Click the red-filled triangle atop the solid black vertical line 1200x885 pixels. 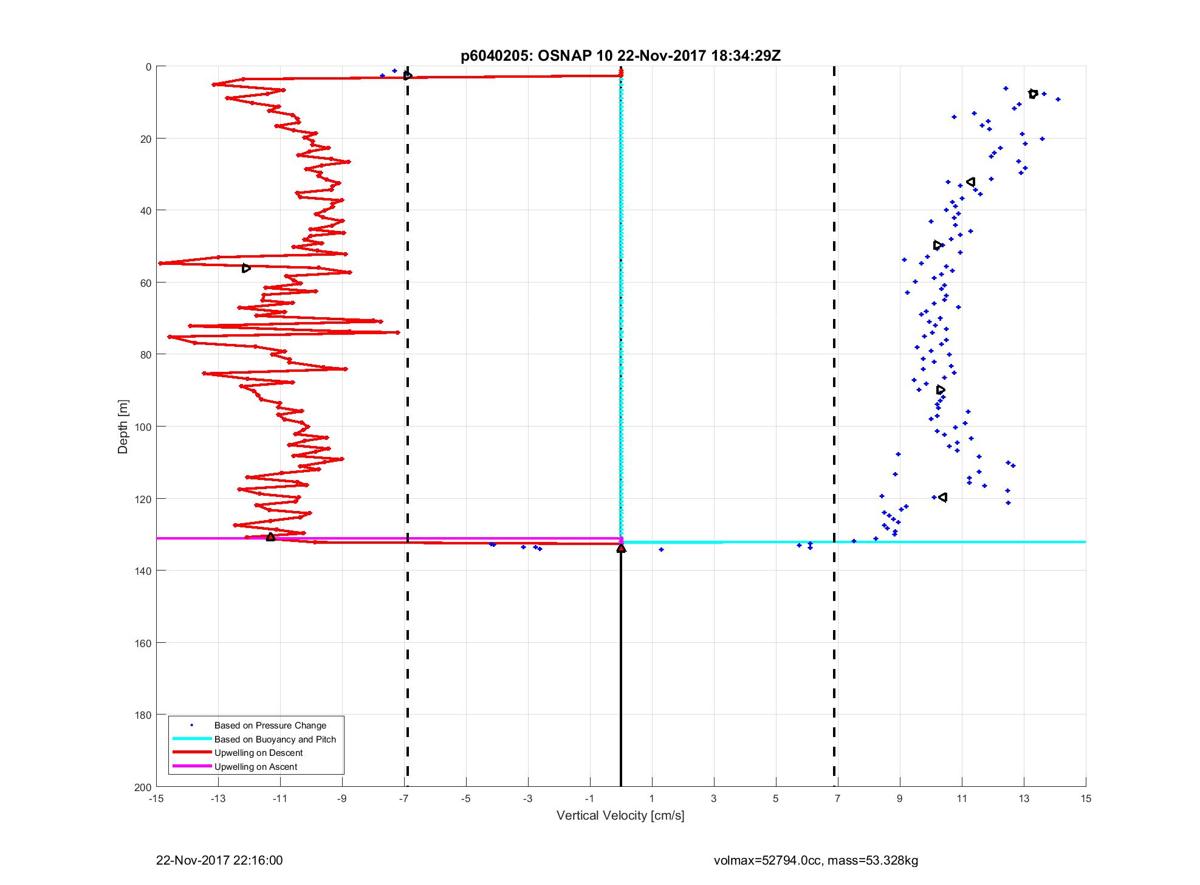pyautogui.click(x=621, y=548)
